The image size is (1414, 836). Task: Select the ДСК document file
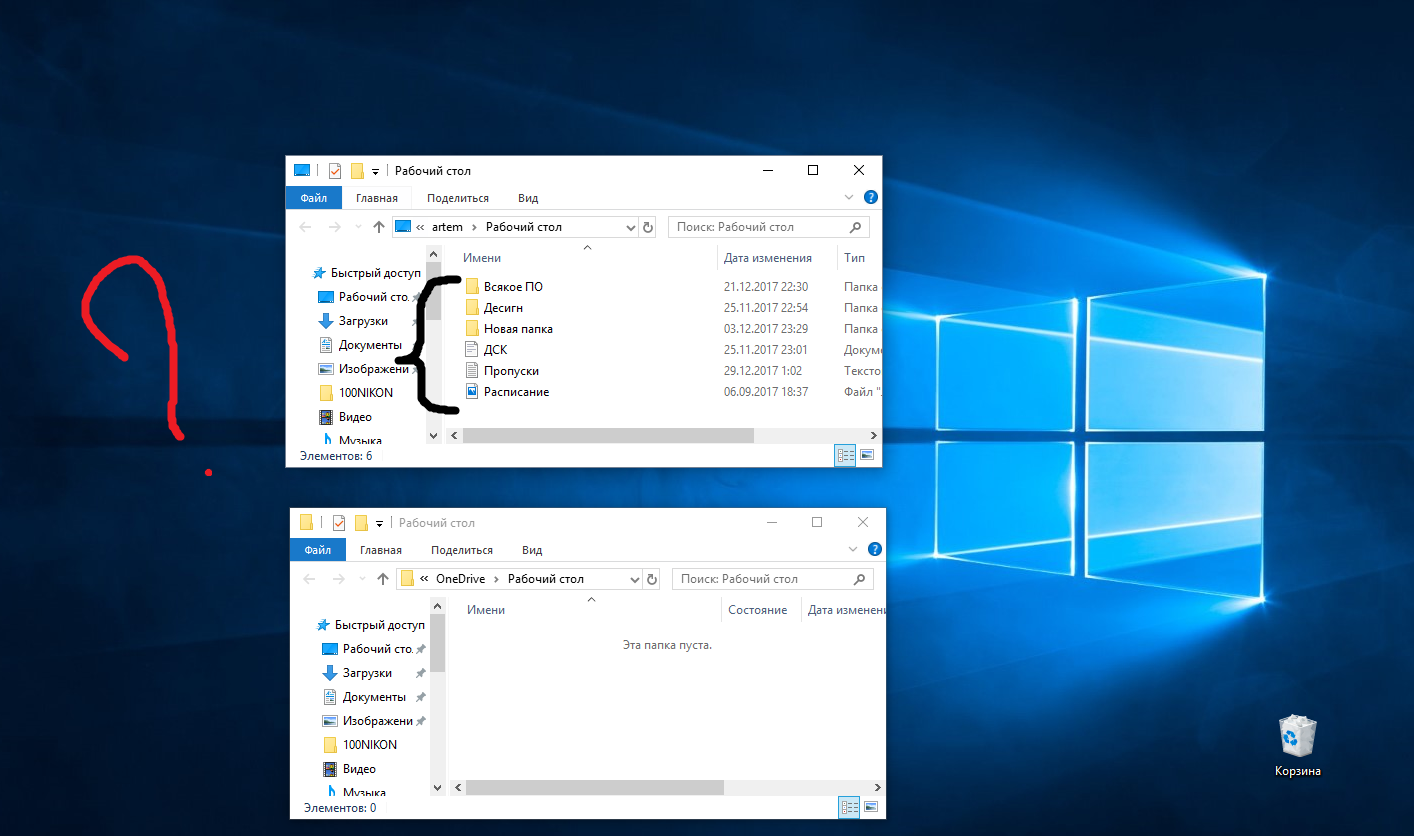click(x=496, y=350)
